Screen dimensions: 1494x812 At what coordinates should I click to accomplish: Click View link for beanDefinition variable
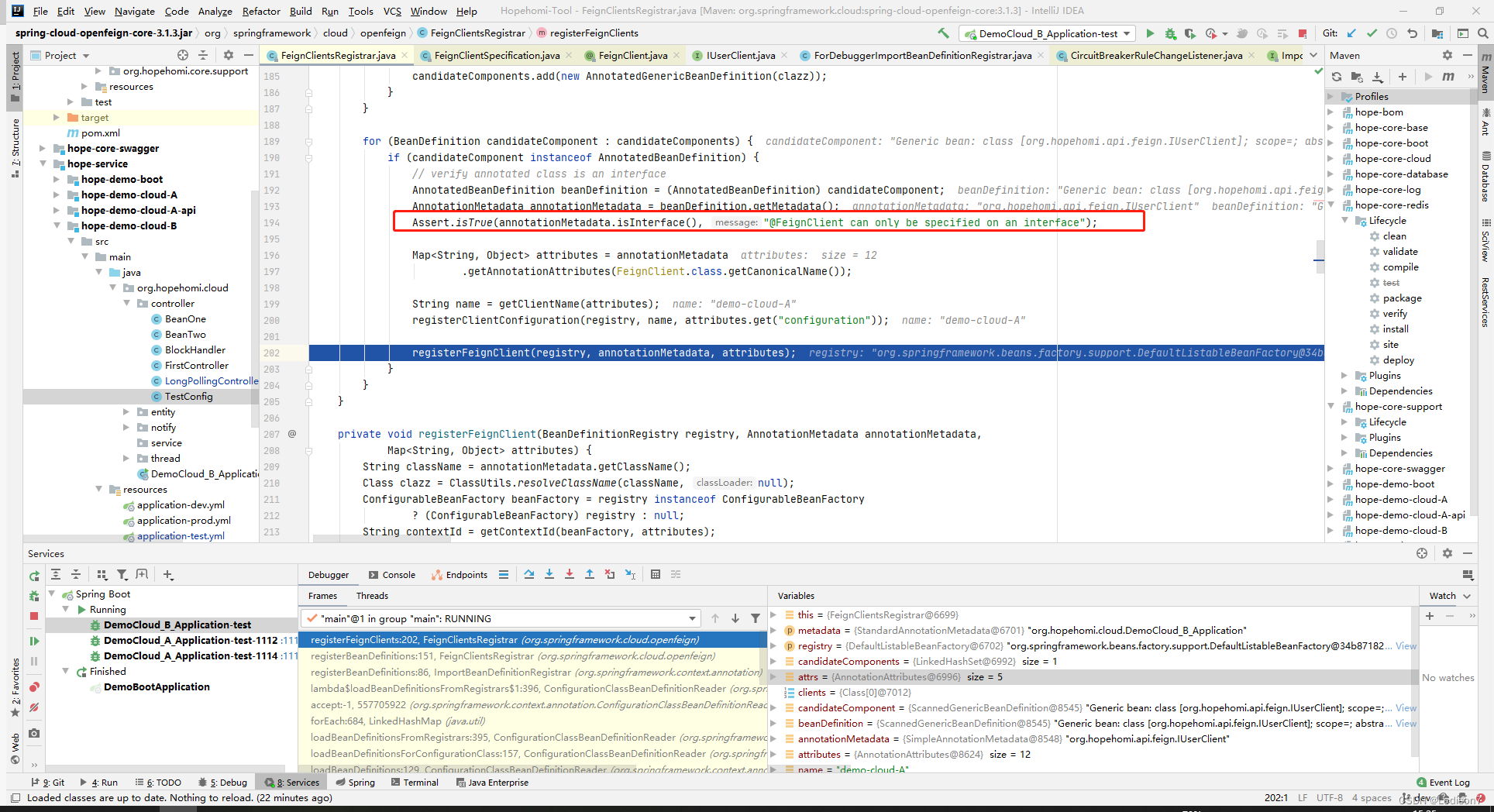pos(1406,723)
